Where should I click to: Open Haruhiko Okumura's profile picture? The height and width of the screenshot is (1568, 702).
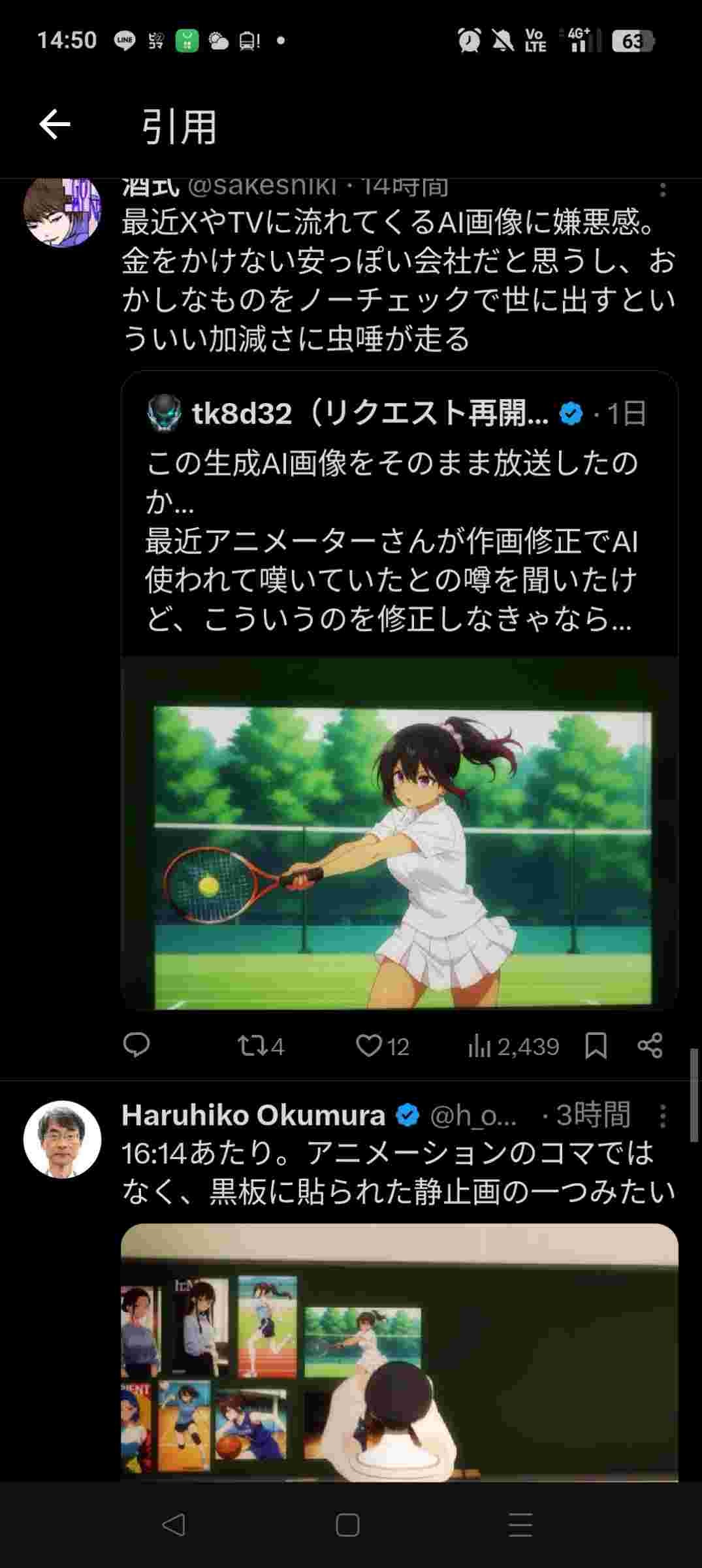click(x=63, y=1139)
